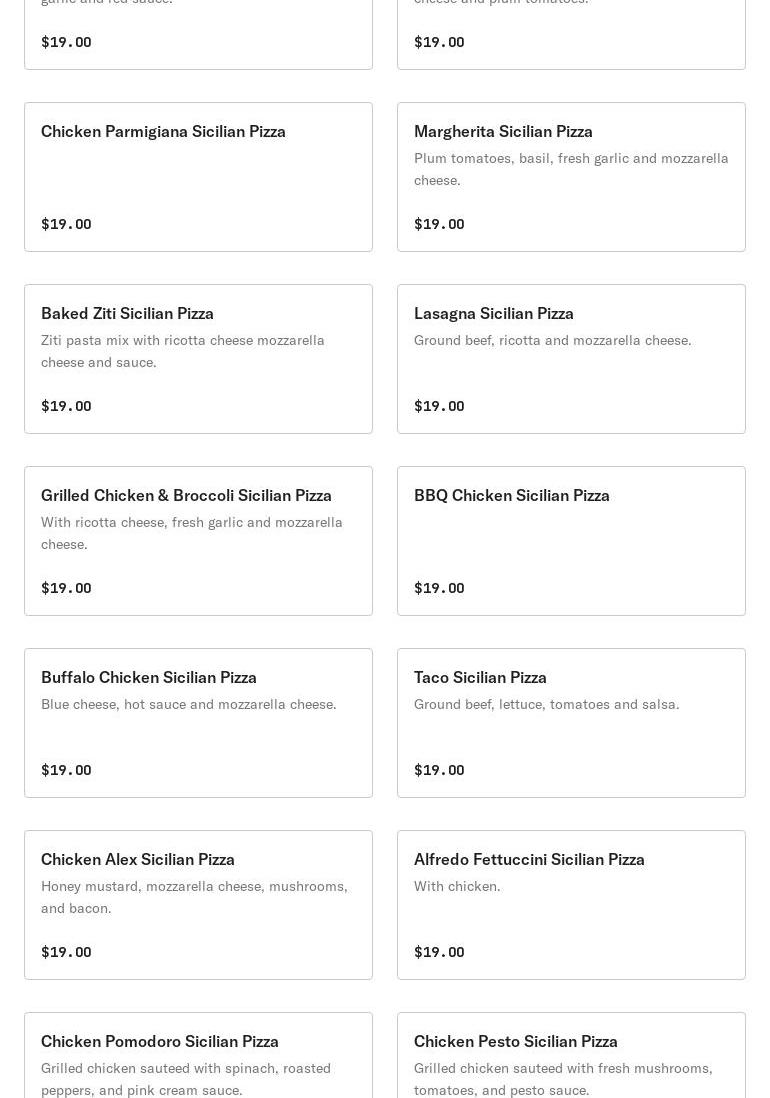This screenshot has width=770, height=1098.
Task: Click the BBQ Chicken Sicilian Pizza $19.00 price
Action: pyautogui.click(x=439, y=588)
